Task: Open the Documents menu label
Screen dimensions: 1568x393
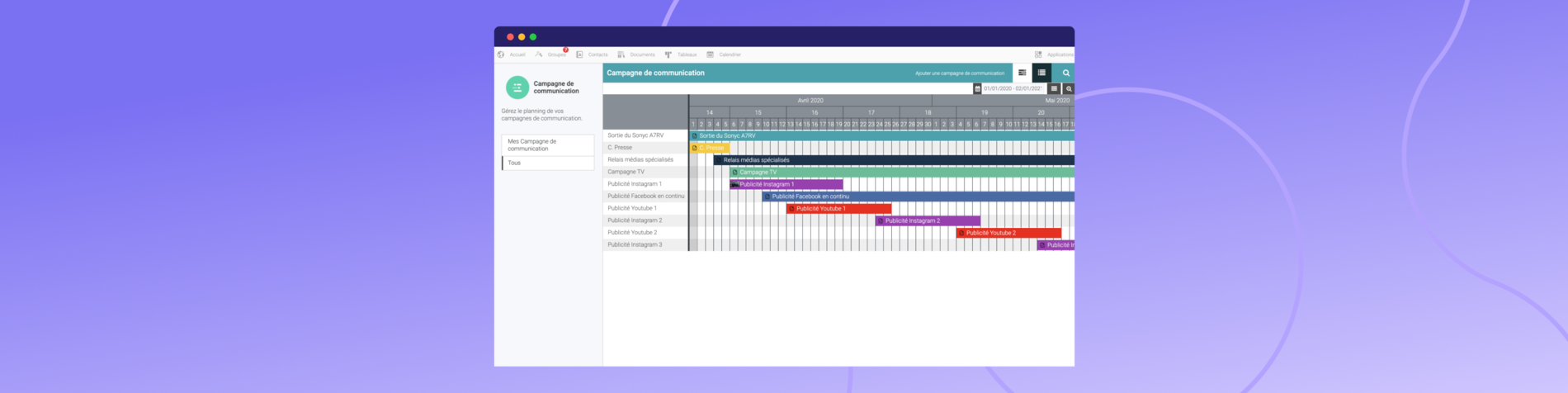Action: click(x=642, y=54)
